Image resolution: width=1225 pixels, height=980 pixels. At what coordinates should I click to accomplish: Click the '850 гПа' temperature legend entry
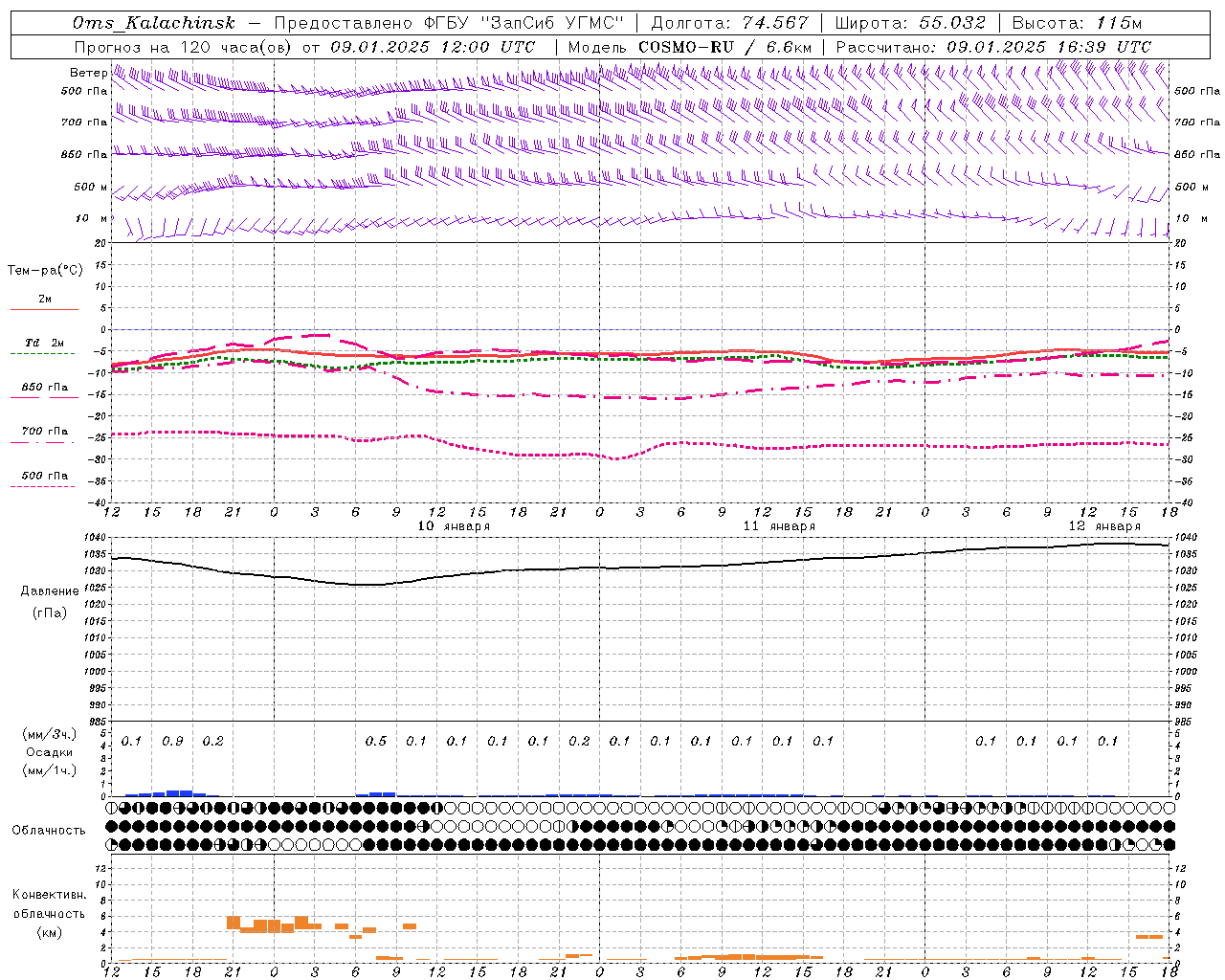[x=44, y=388]
